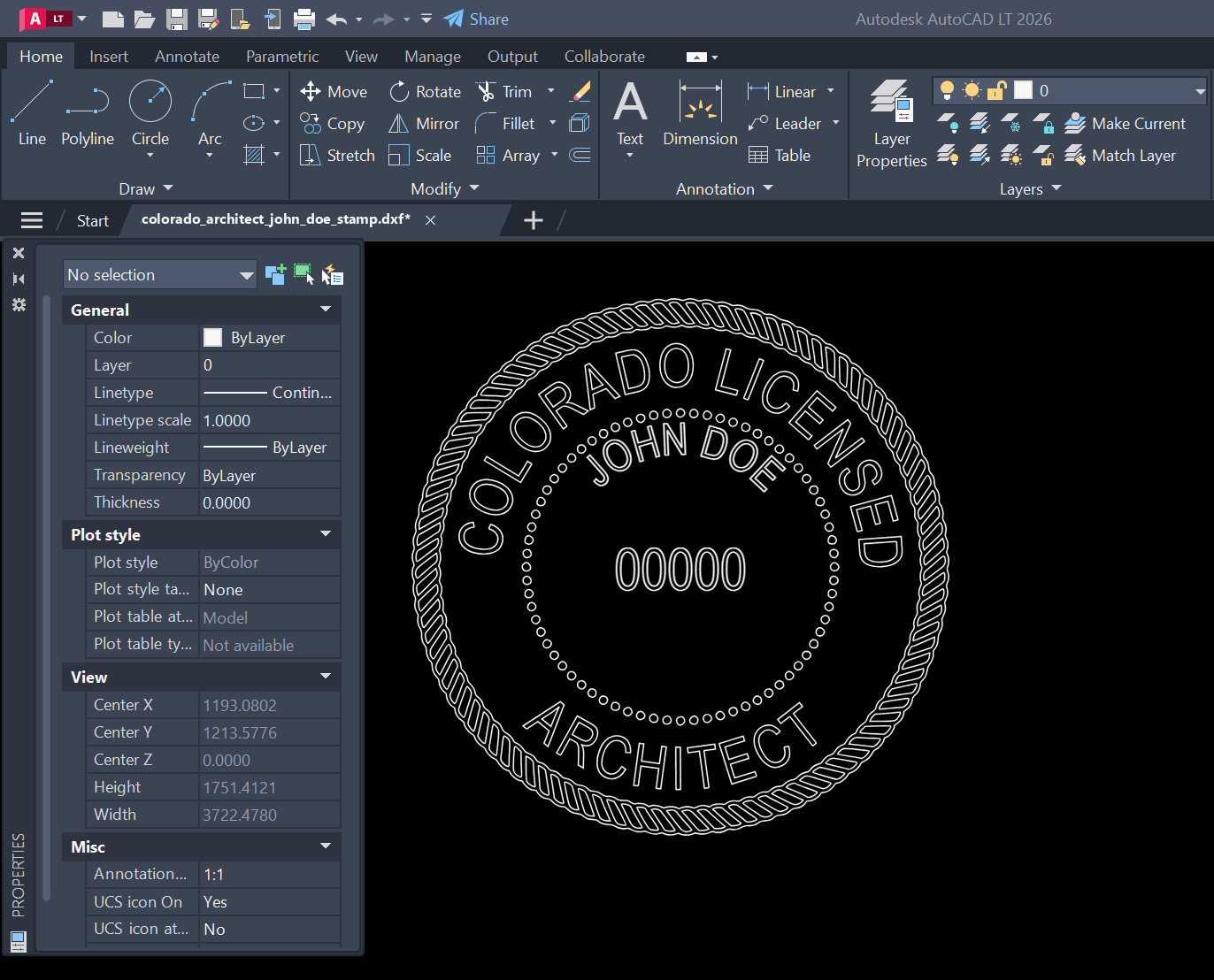
Task: Open the Circle tool dropdown arrow
Action: pyautogui.click(x=150, y=156)
